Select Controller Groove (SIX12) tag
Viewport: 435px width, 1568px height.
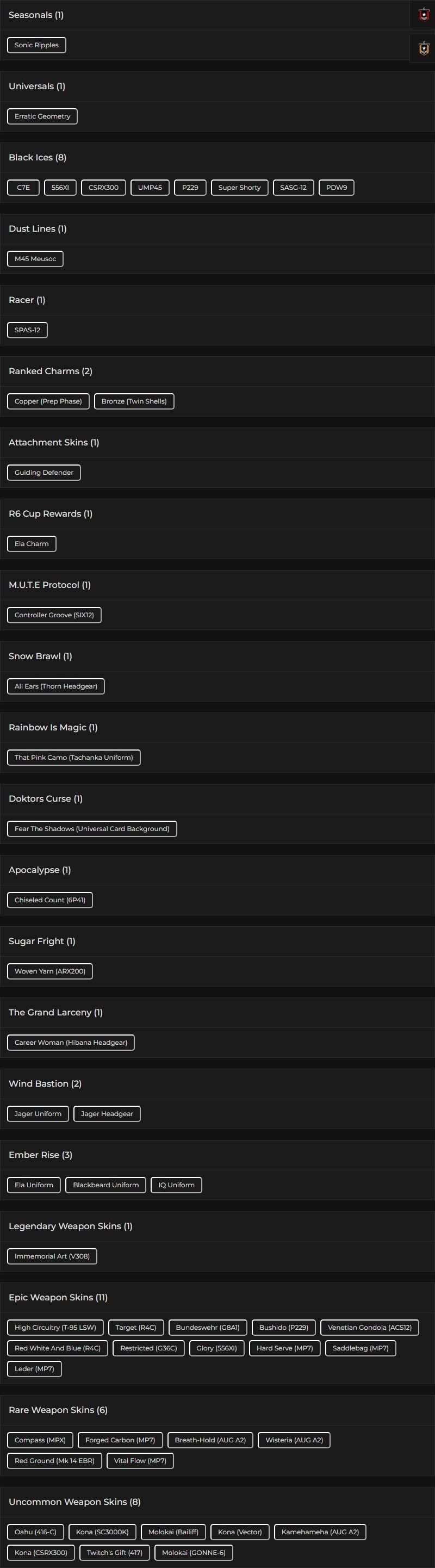click(54, 615)
